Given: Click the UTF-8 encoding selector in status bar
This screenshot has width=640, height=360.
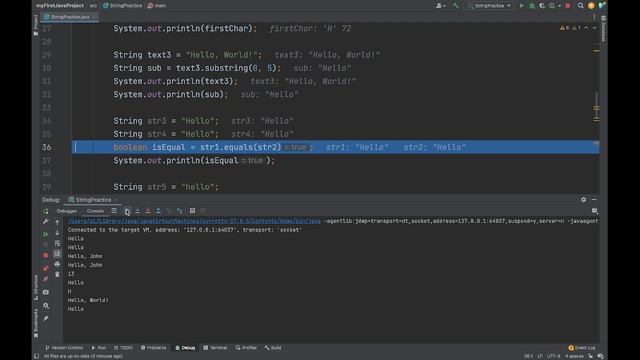Looking at the screenshot, I should coord(553,356).
